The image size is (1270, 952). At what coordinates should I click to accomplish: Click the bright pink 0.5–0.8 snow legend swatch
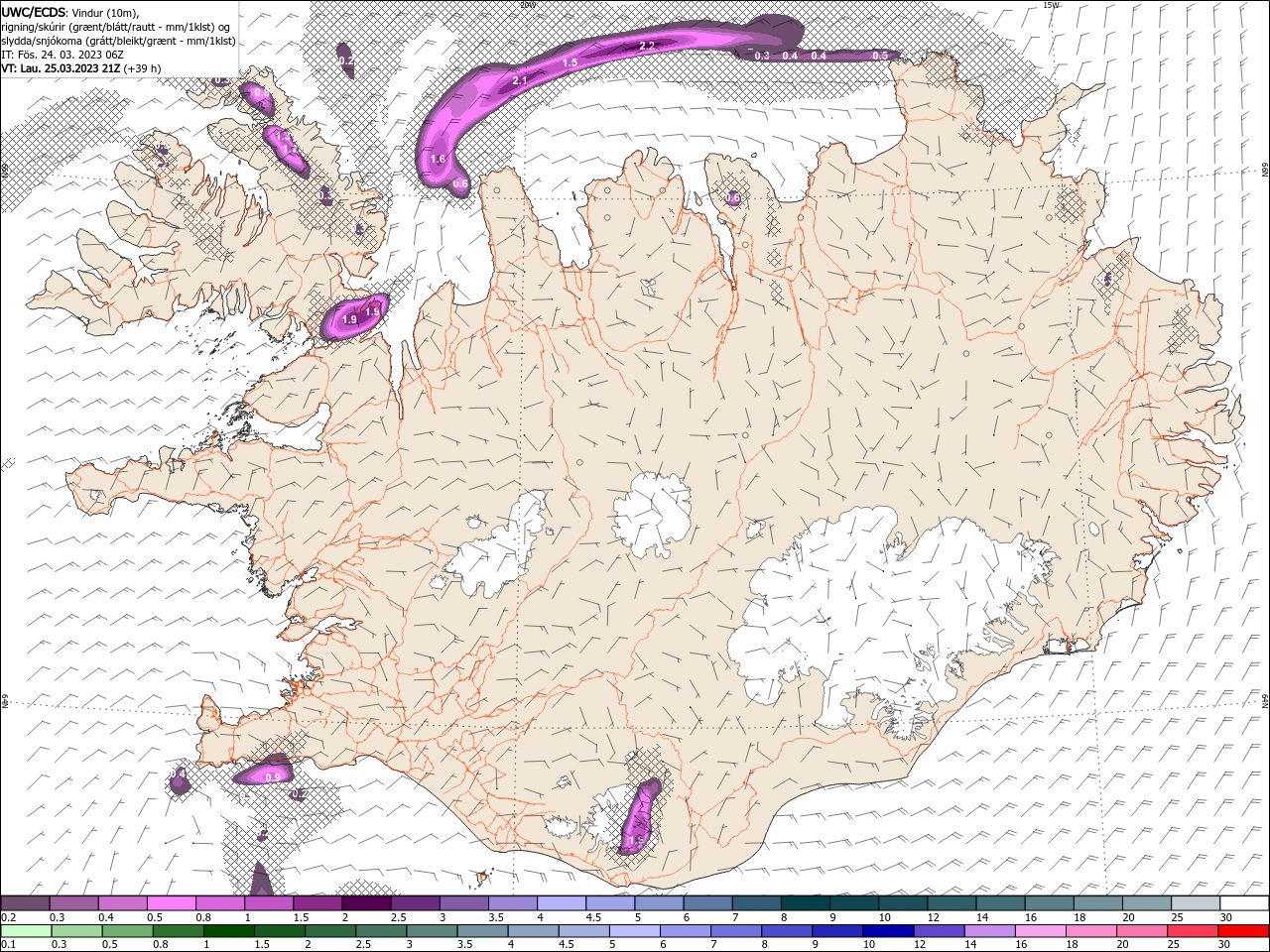[x=172, y=903]
